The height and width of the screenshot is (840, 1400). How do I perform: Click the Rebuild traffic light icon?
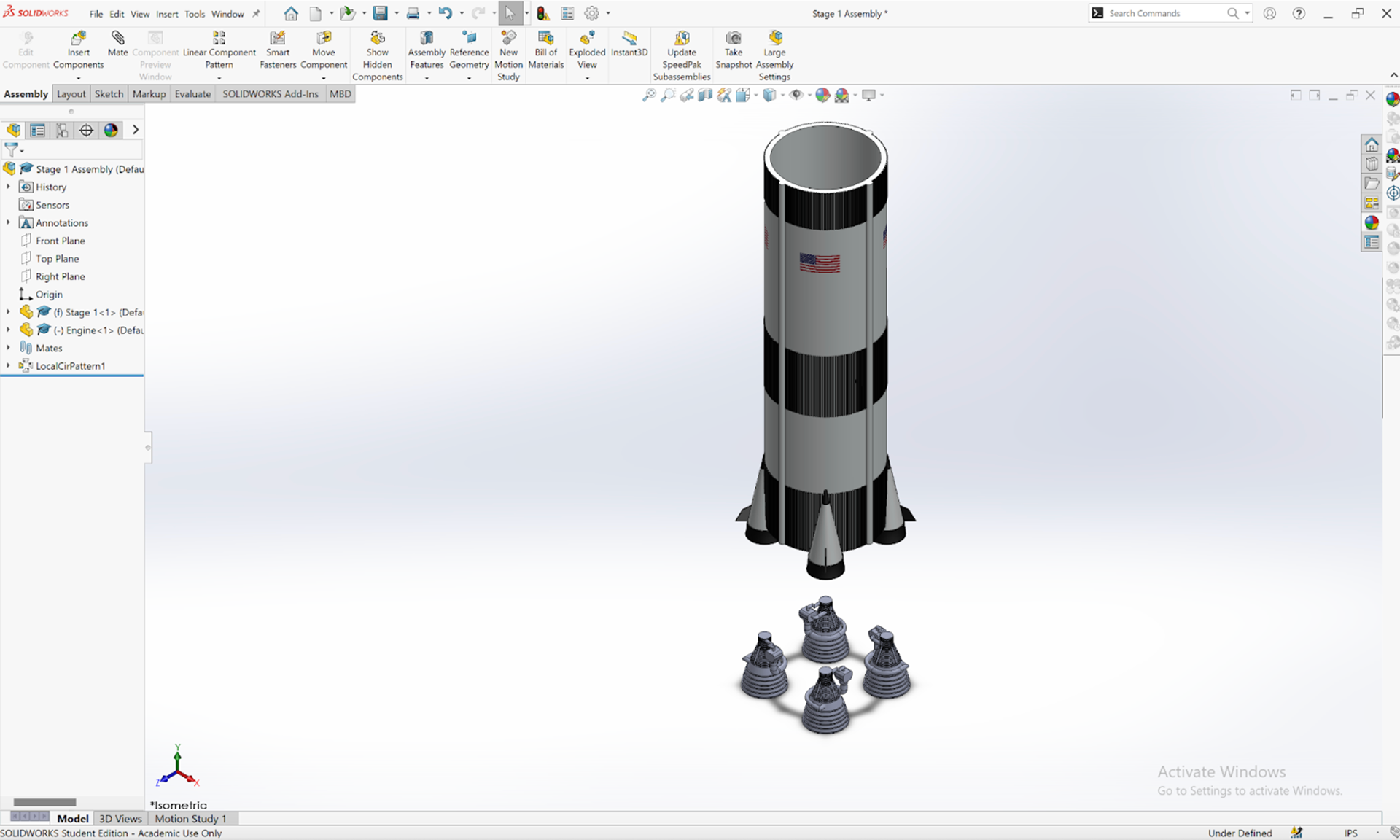pos(542,13)
